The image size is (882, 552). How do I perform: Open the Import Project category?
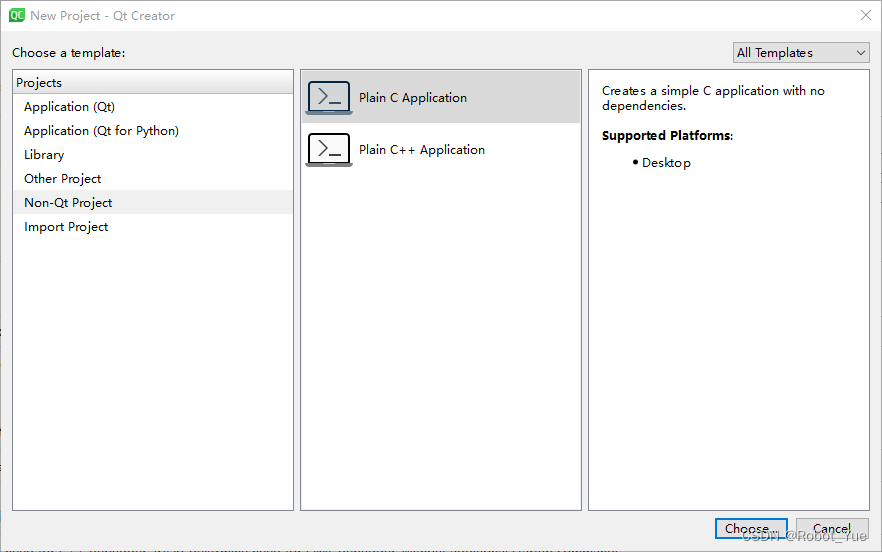coord(152,227)
